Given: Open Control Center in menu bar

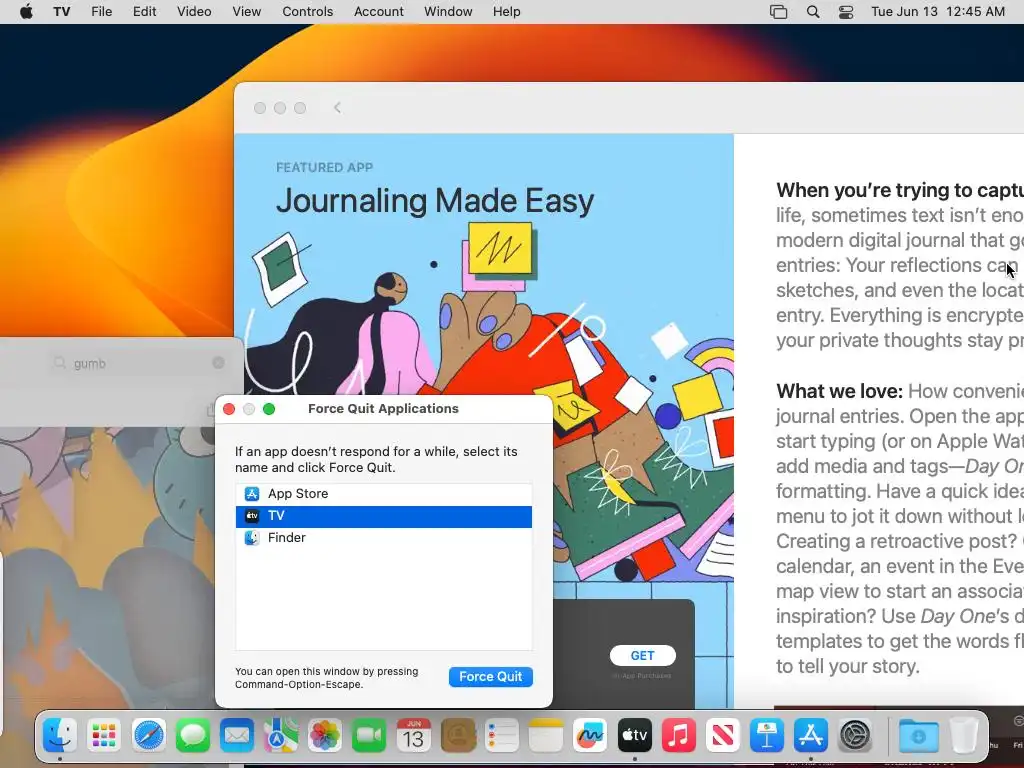Looking at the screenshot, I should tap(846, 12).
